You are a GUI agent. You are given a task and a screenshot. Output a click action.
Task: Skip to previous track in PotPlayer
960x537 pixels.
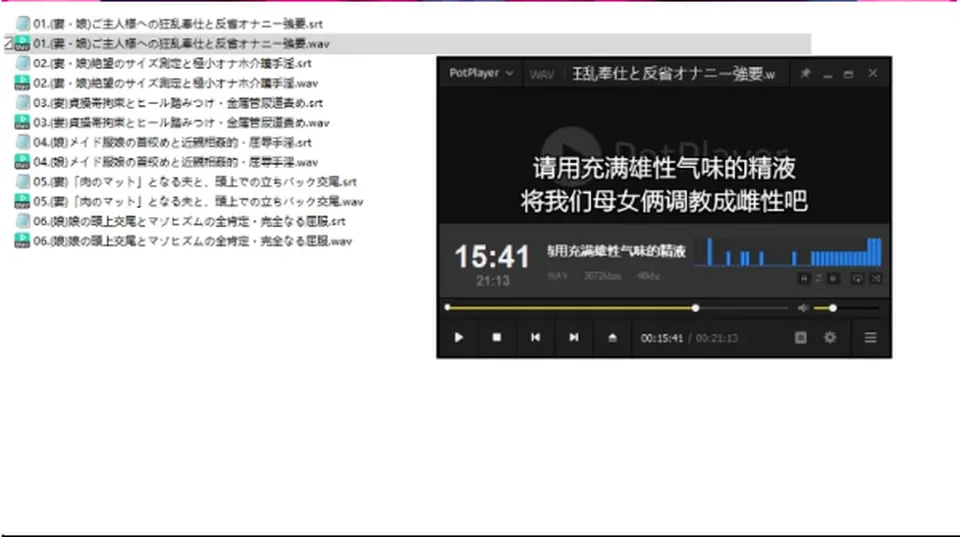point(535,337)
